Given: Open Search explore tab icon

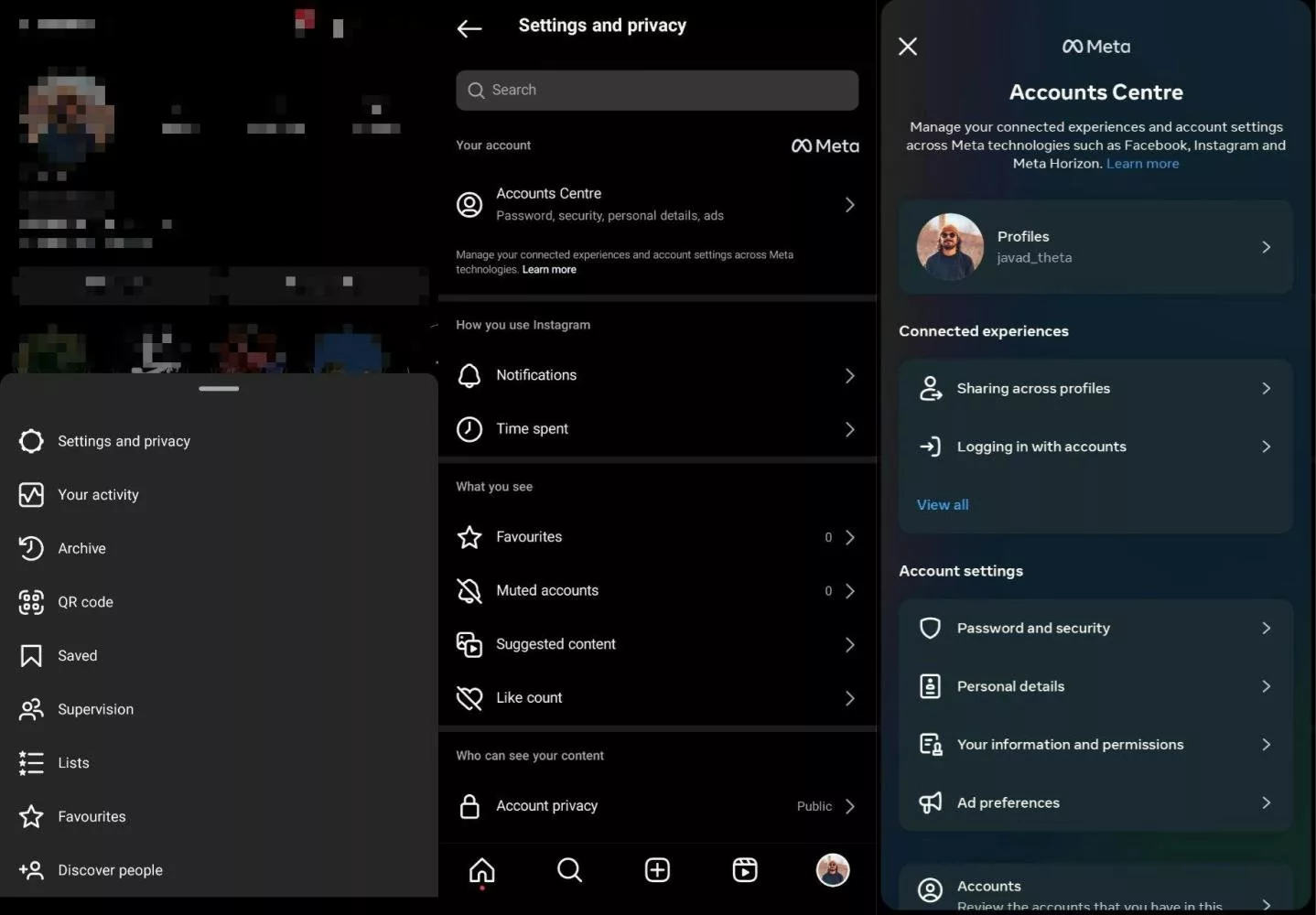Looking at the screenshot, I should click(569, 870).
